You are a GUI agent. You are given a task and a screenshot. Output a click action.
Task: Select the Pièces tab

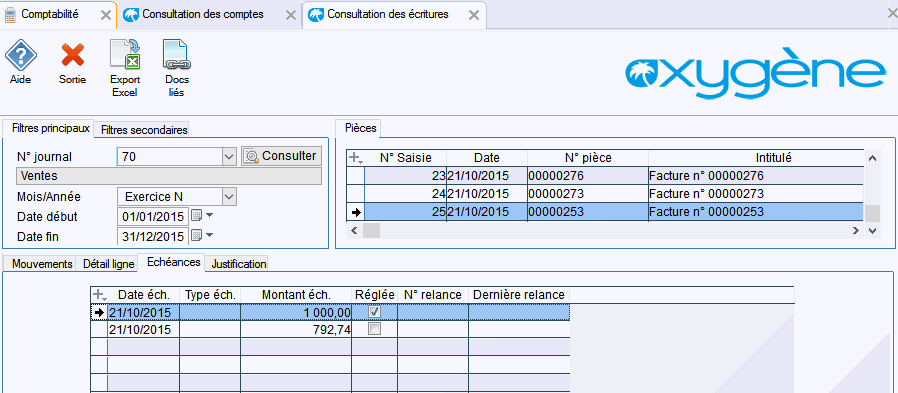pos(361,128)
